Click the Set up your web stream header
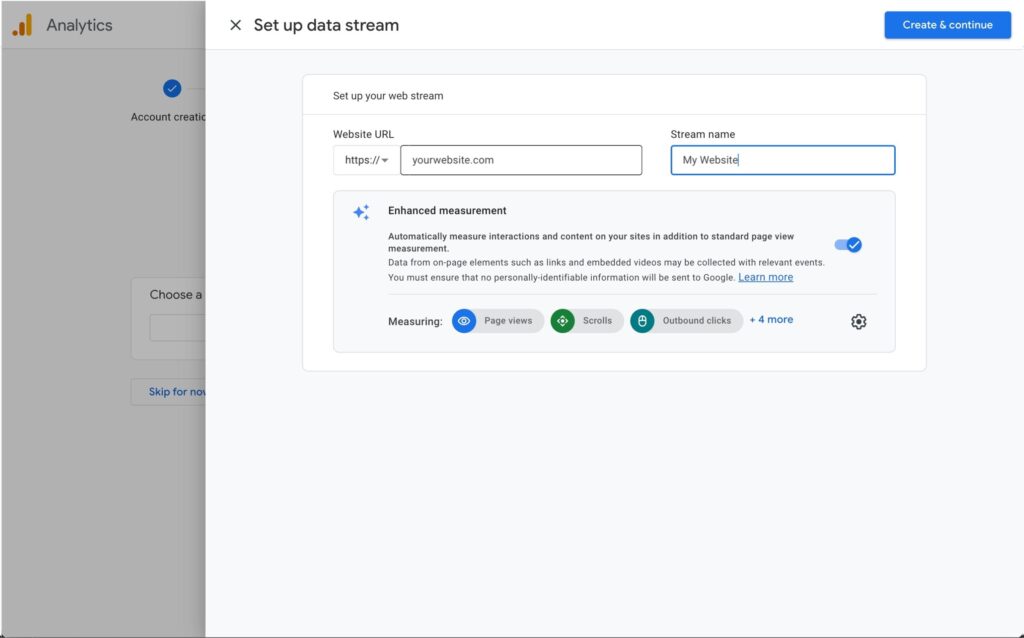Image resolution: width=1024 pixels, height=638 pixels. coord(388,96)
